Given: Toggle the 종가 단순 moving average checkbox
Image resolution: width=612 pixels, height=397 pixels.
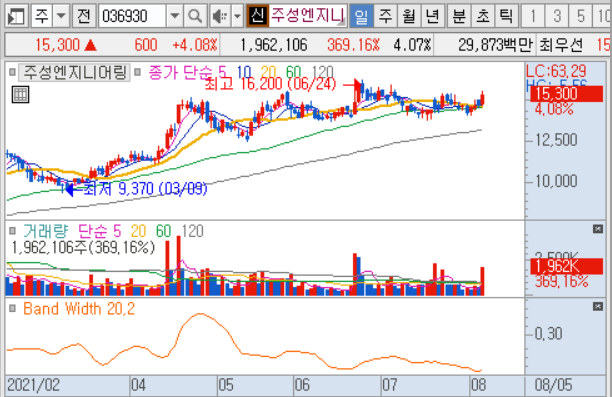Looking at the screenshot, I should pos(137,72).
